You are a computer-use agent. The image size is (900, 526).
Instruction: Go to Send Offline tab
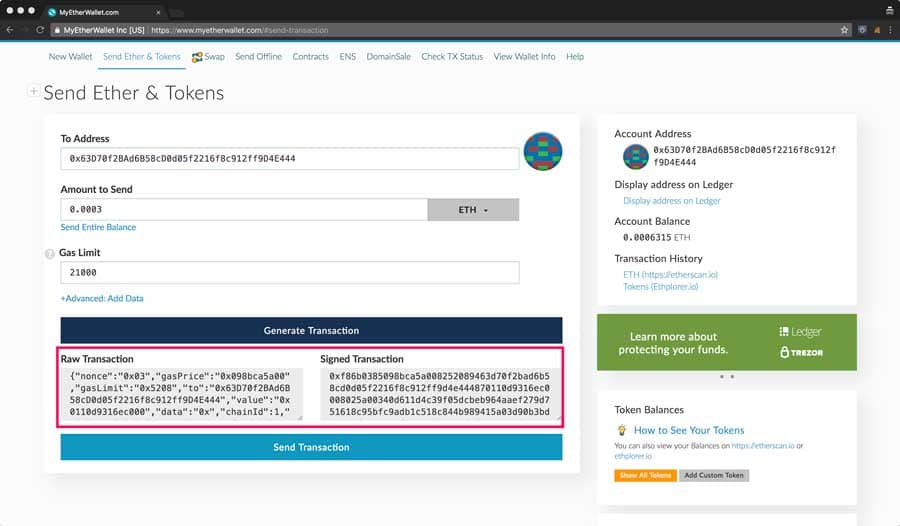[258, 56]
